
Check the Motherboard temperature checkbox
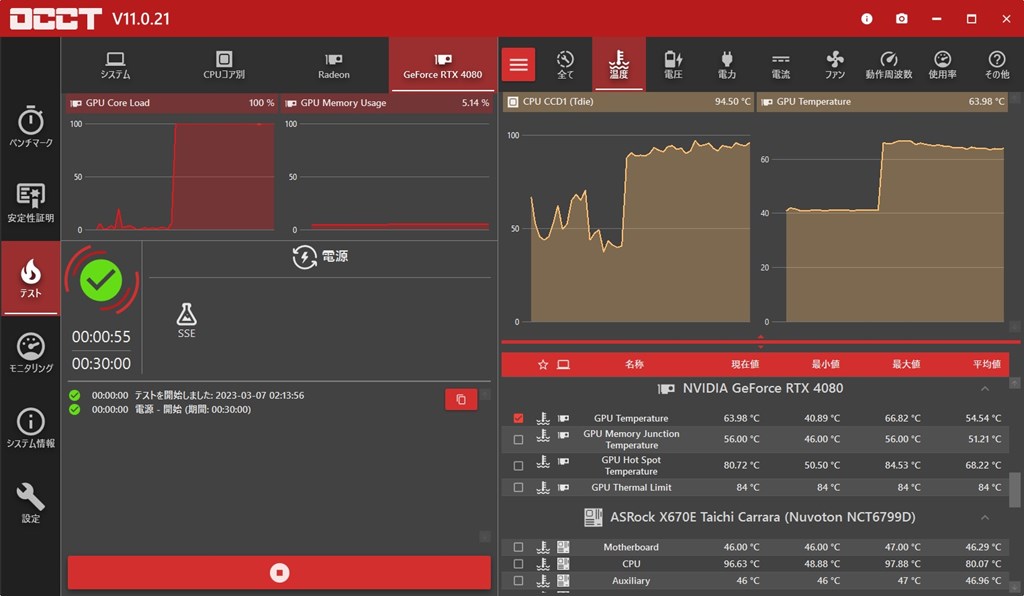pos(519,547)
